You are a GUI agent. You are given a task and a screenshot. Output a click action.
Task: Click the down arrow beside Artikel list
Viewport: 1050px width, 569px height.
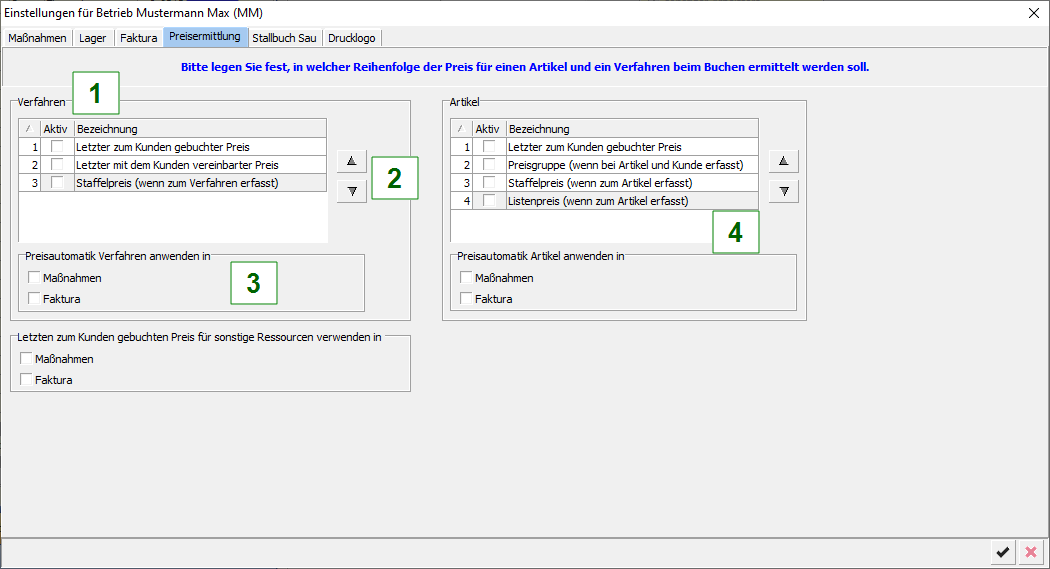point(783,192)
